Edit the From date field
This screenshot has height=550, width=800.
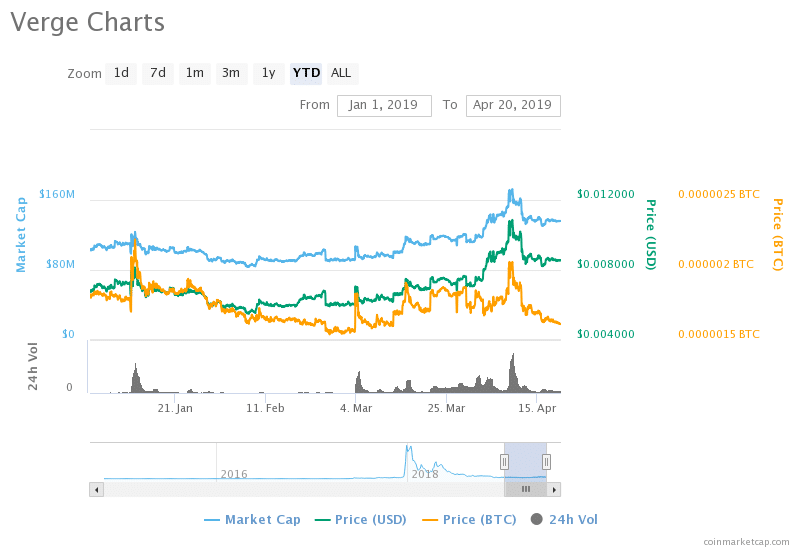[384, 105]
